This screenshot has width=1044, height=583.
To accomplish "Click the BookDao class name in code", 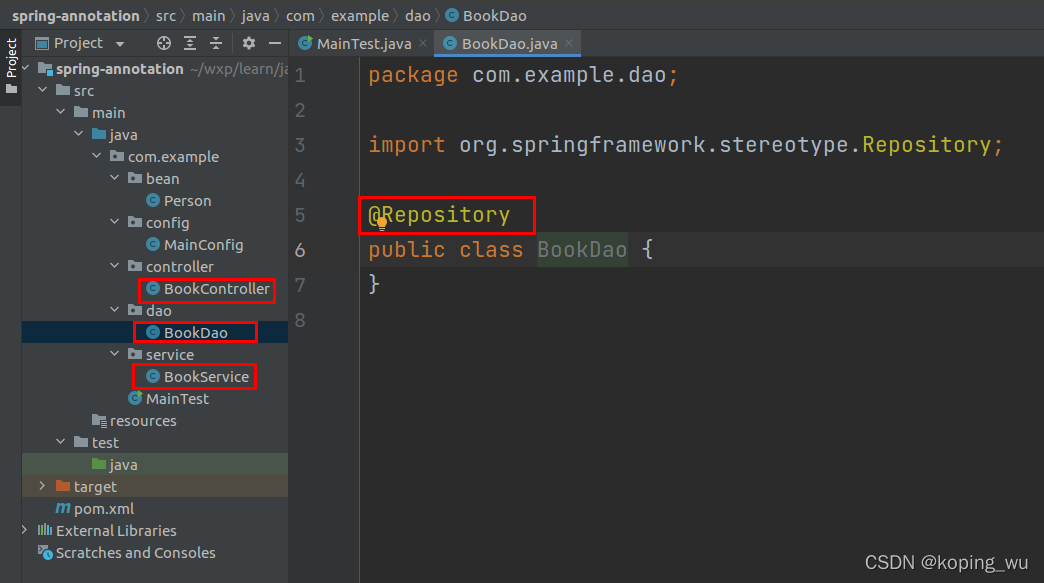I will [x=582, y=250].
